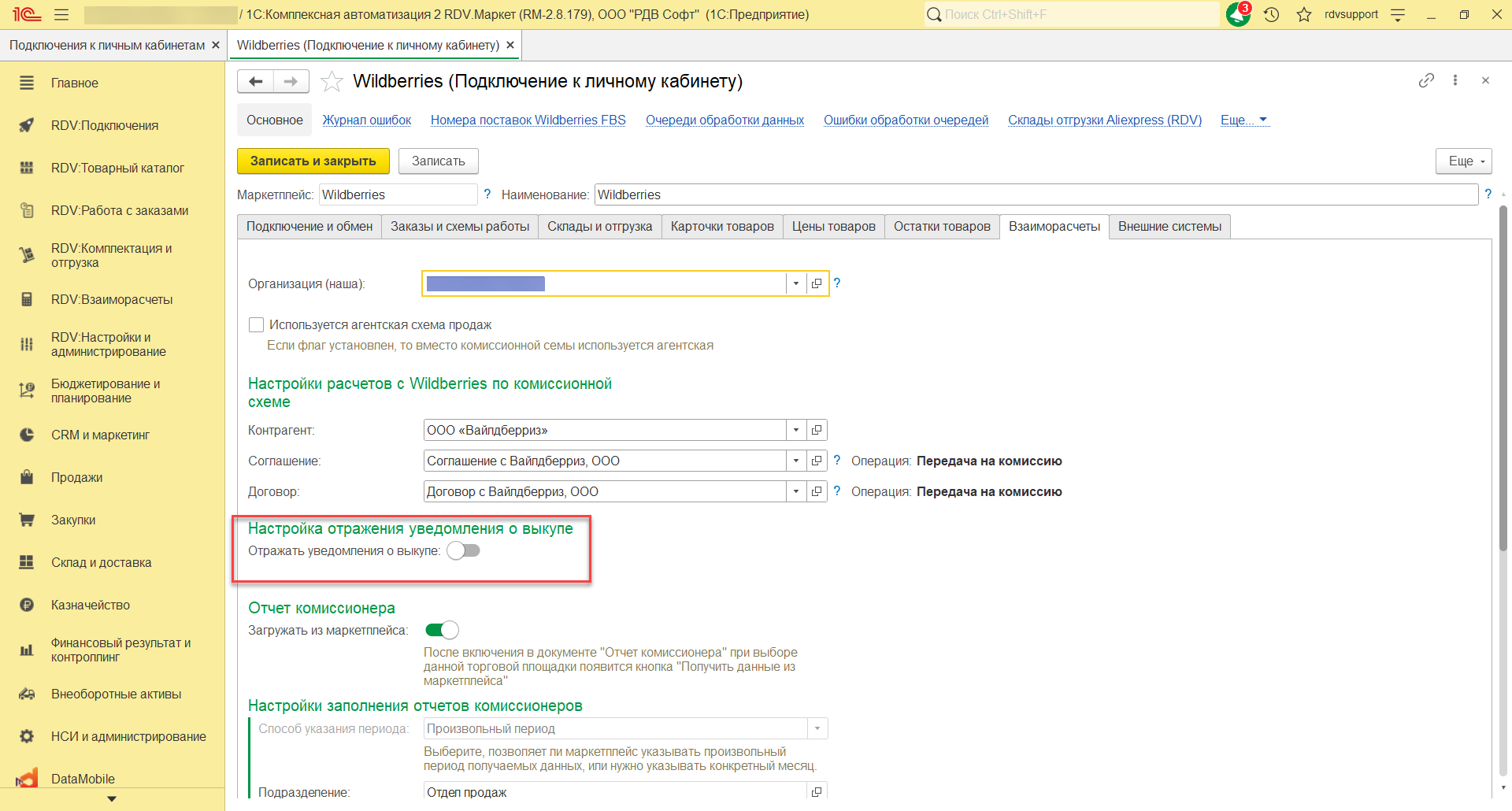Switch to Остатки товаров tab
The image size is (1512, 811).
(942, 226)
